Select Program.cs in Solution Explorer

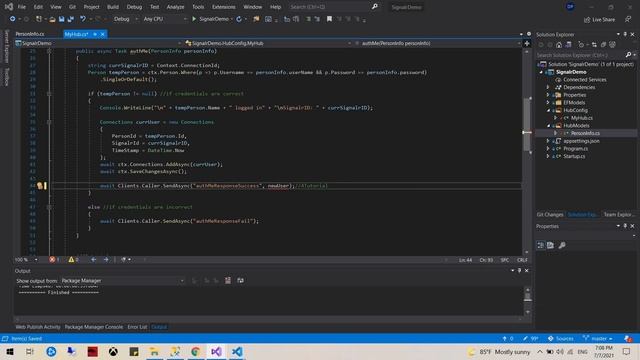575,149
